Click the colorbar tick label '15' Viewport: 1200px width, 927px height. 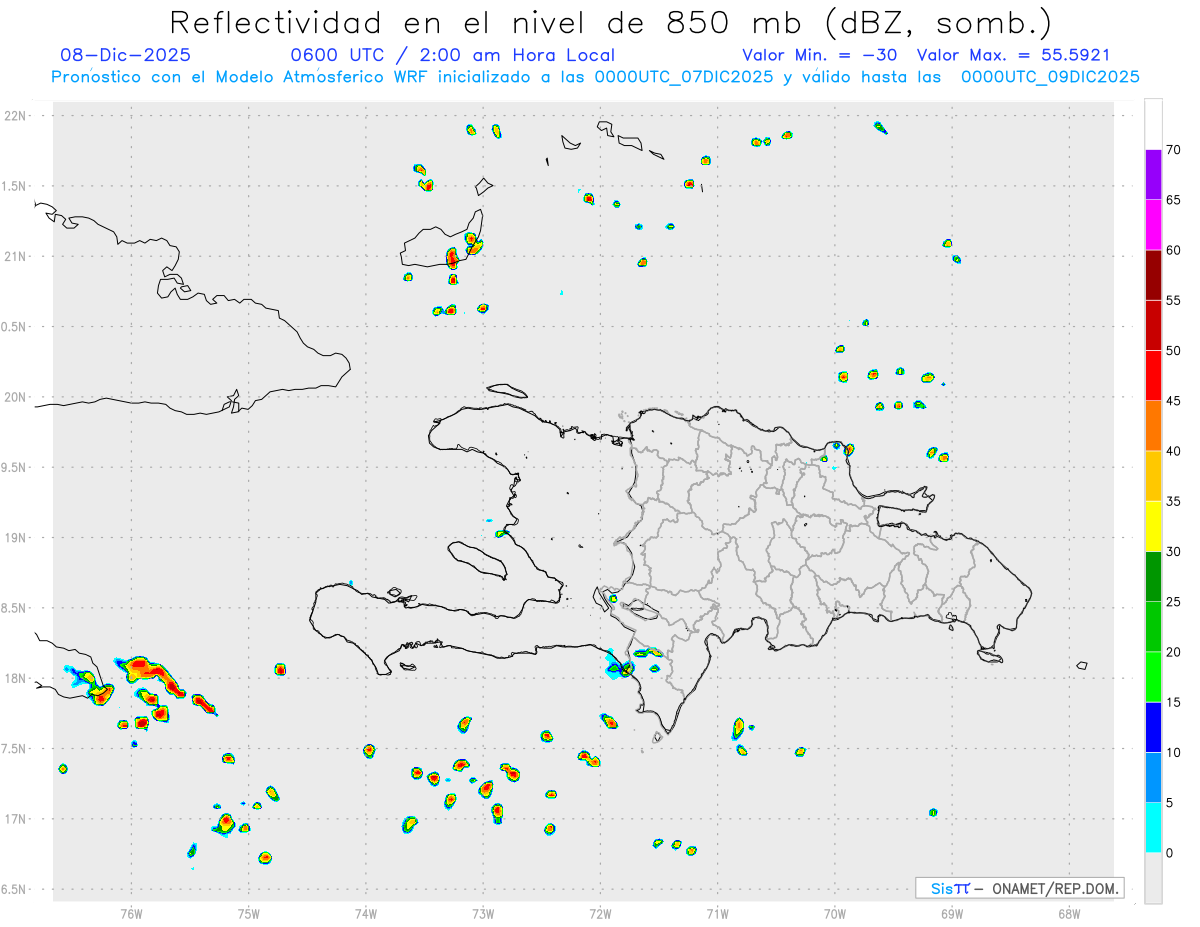point(1173,703)
